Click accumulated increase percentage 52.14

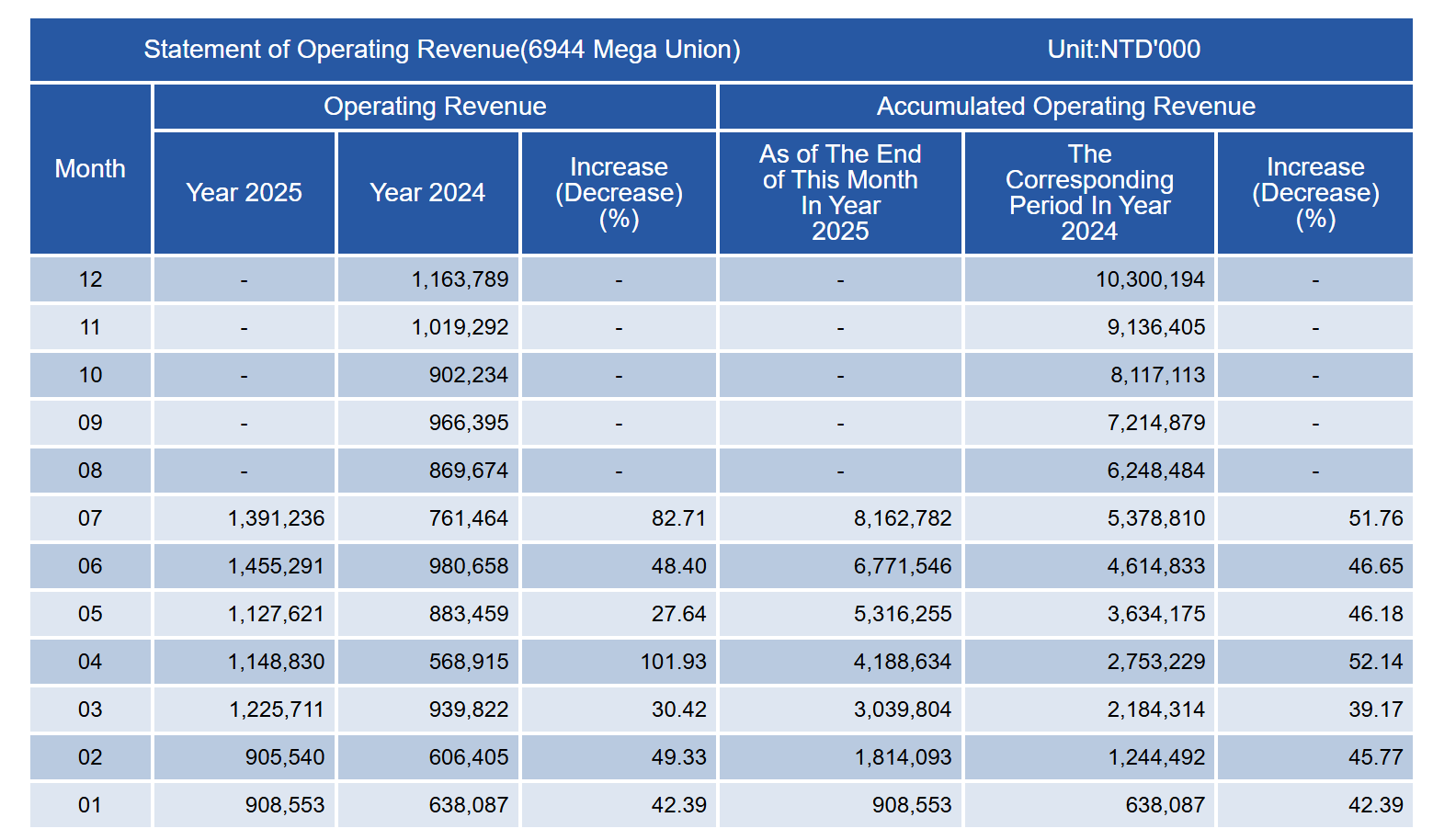[x=1376, y=662]
